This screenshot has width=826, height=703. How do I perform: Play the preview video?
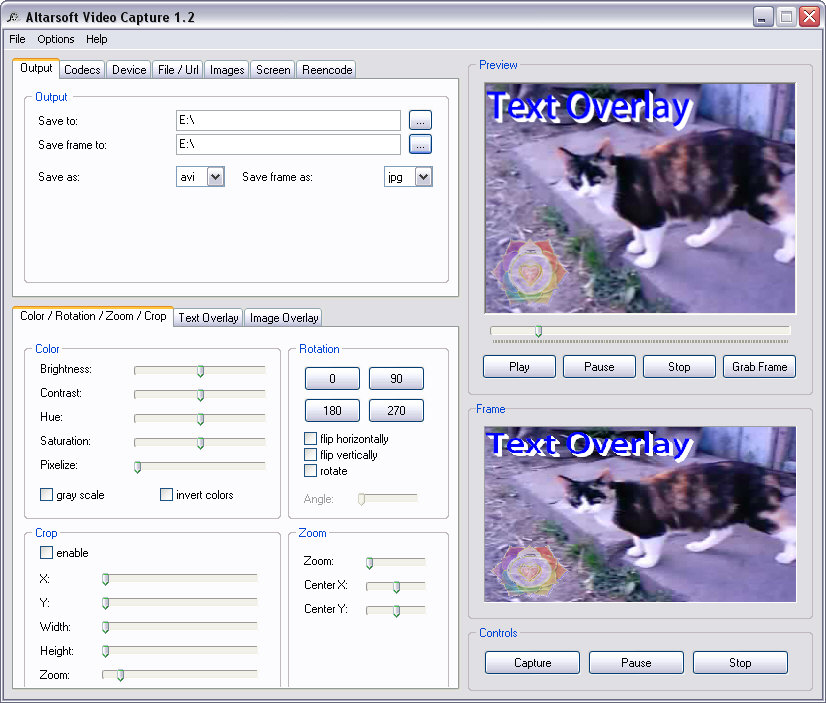[x=519, y=367]
